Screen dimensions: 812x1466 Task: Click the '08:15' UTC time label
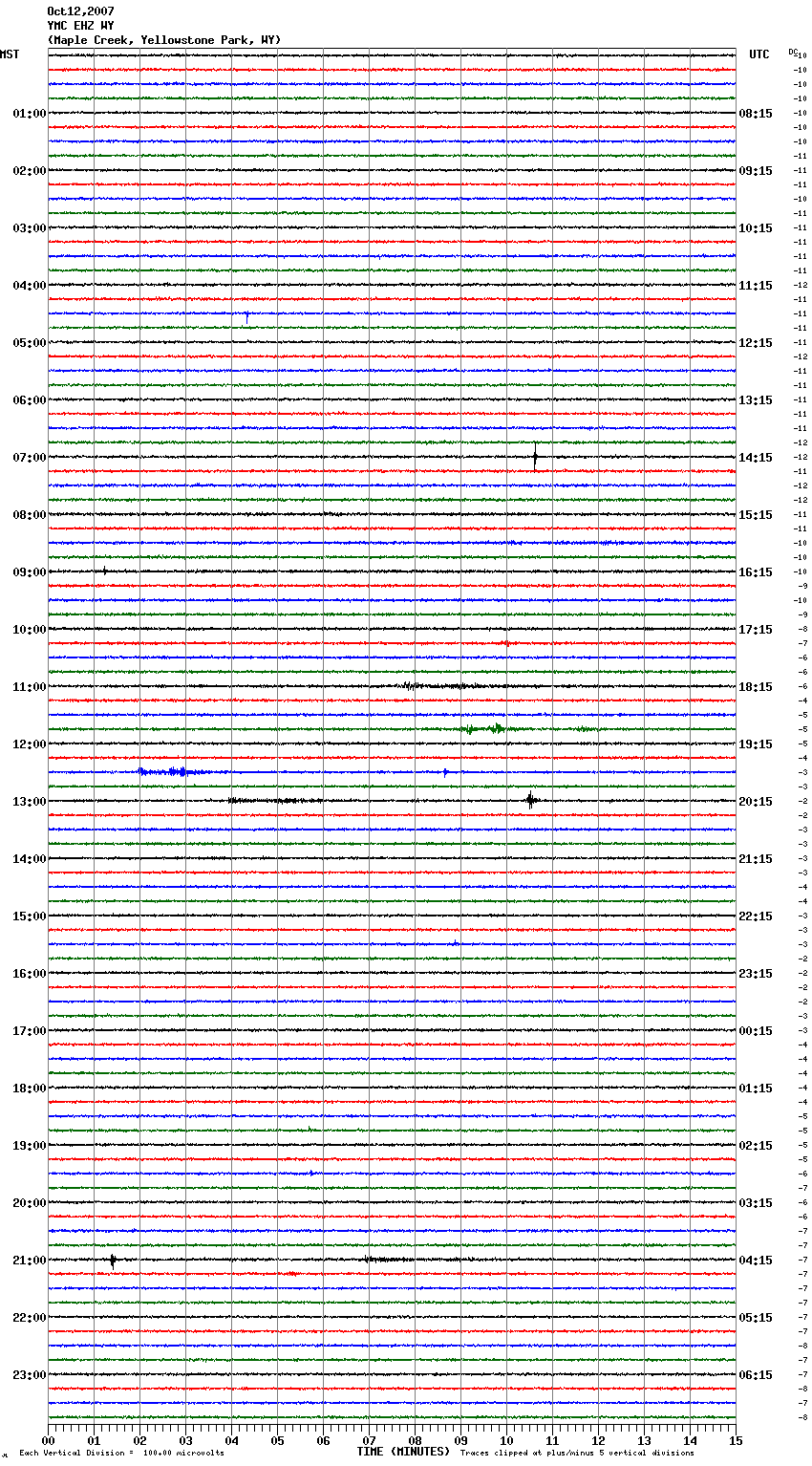[x=756, y=114]
